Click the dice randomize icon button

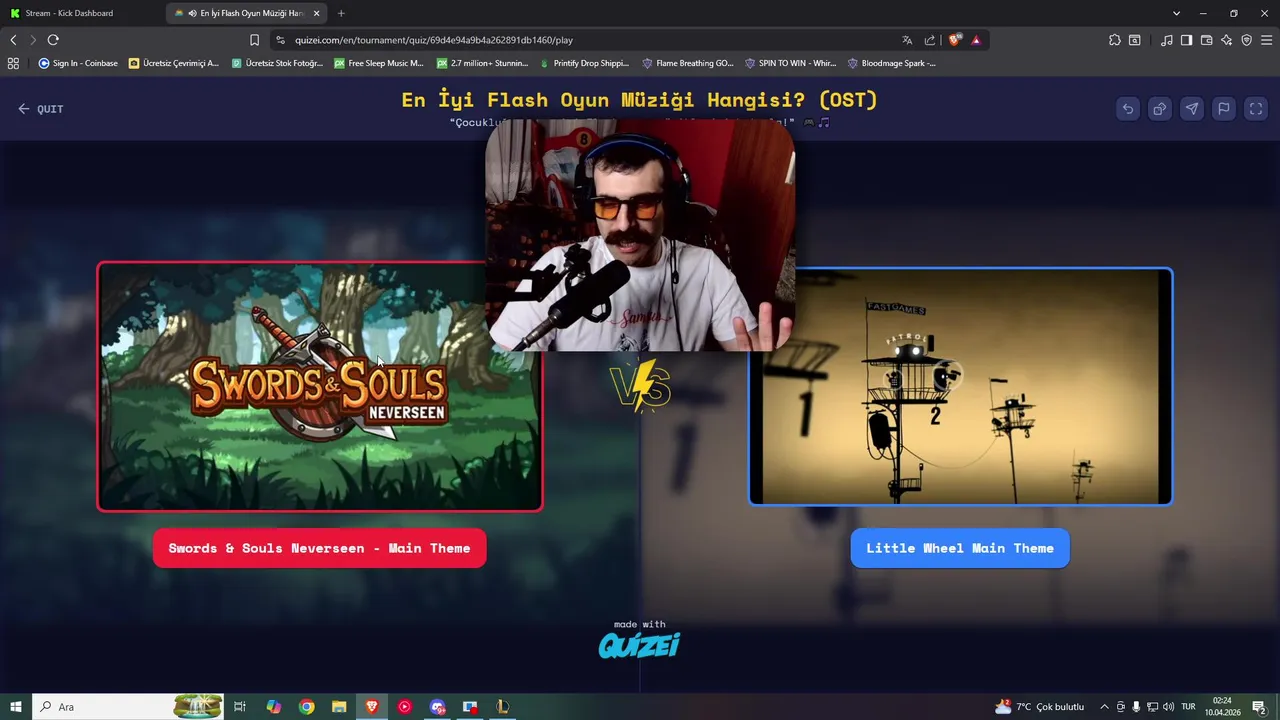tap(1160, 109)
